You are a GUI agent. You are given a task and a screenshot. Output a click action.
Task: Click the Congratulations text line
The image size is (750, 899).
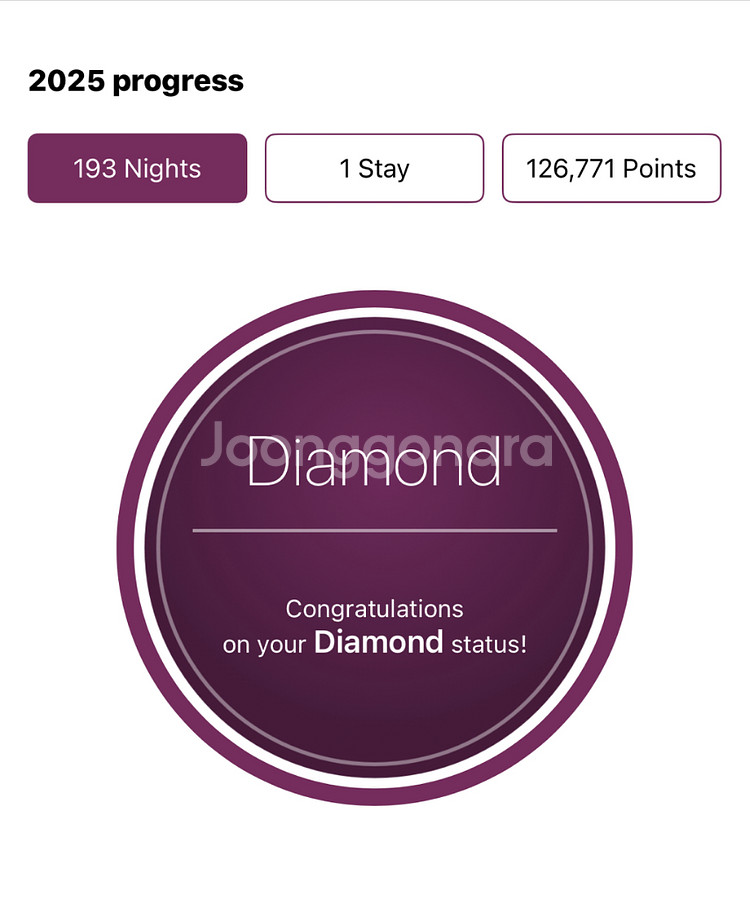coord(374,608)
